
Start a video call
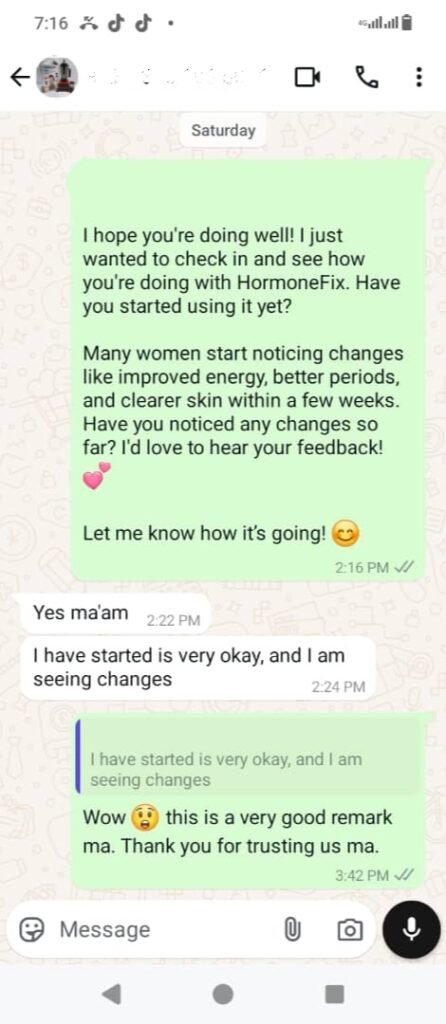coord(308,78)
